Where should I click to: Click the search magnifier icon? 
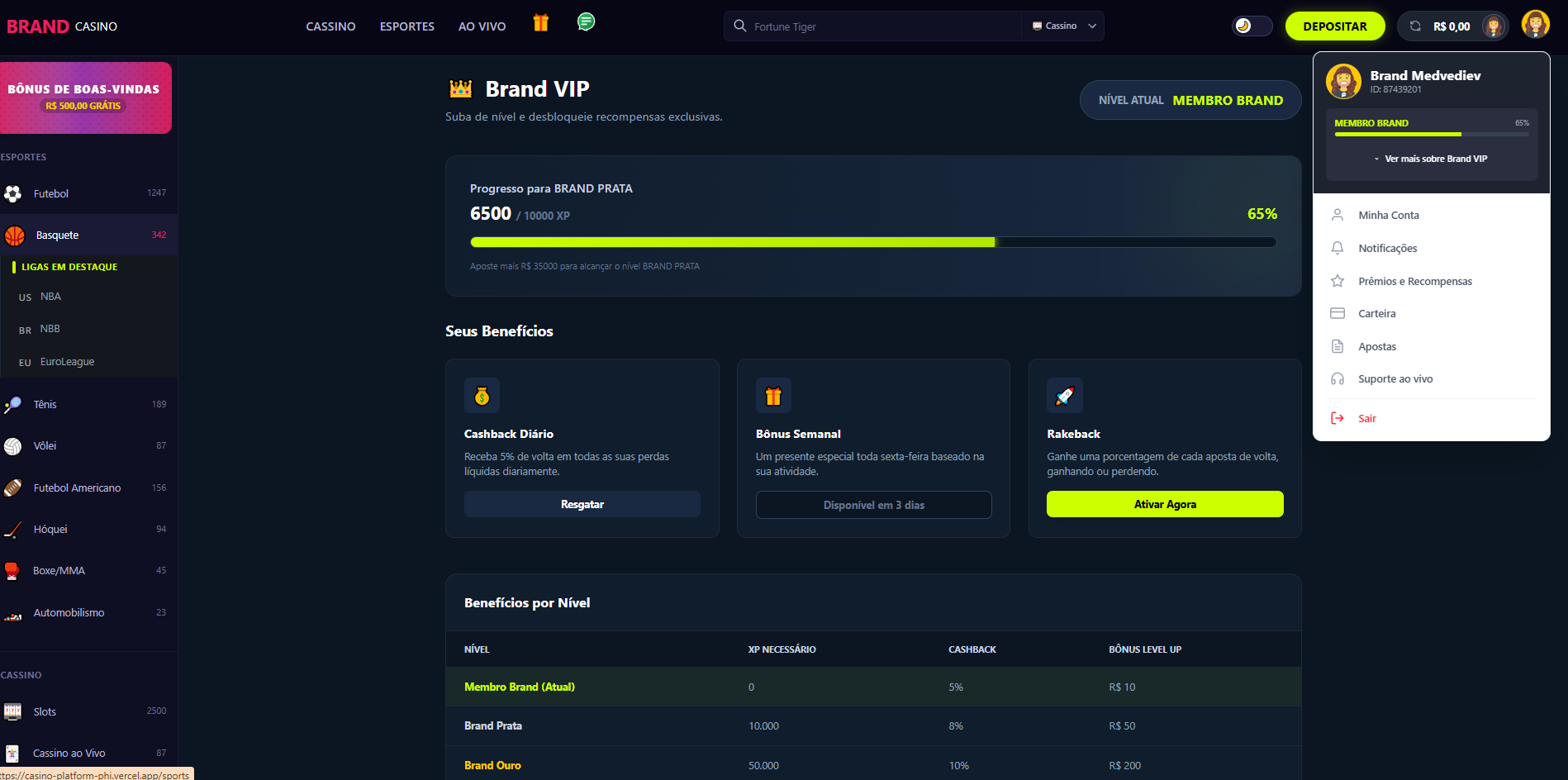click(x=740, y=26)
